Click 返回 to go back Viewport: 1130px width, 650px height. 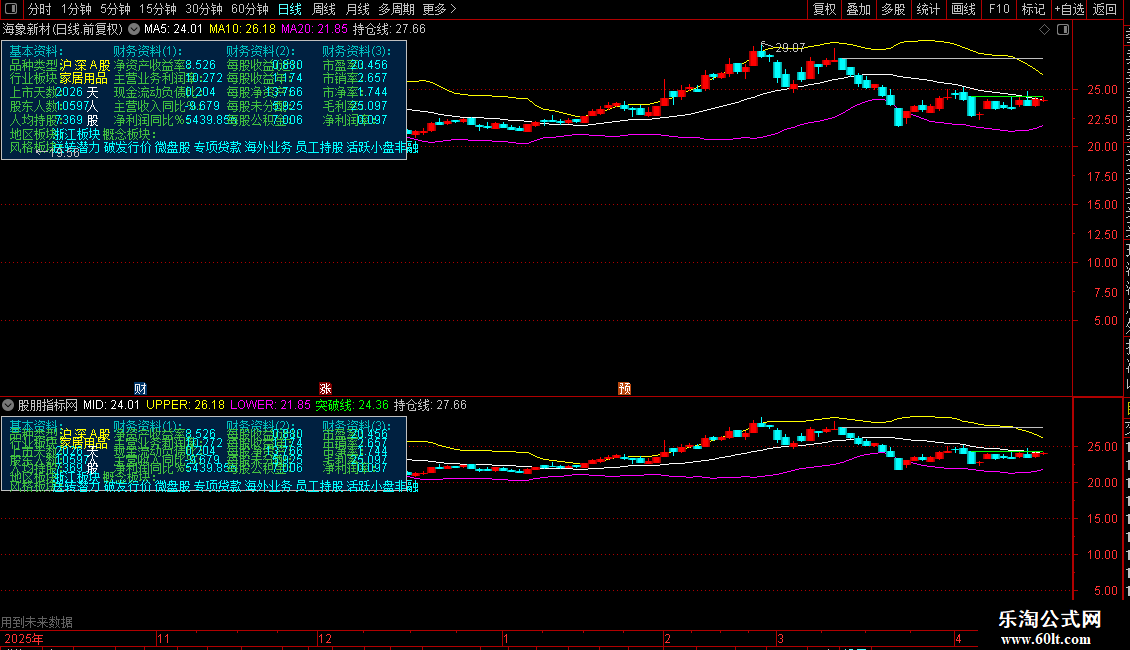1104,9
